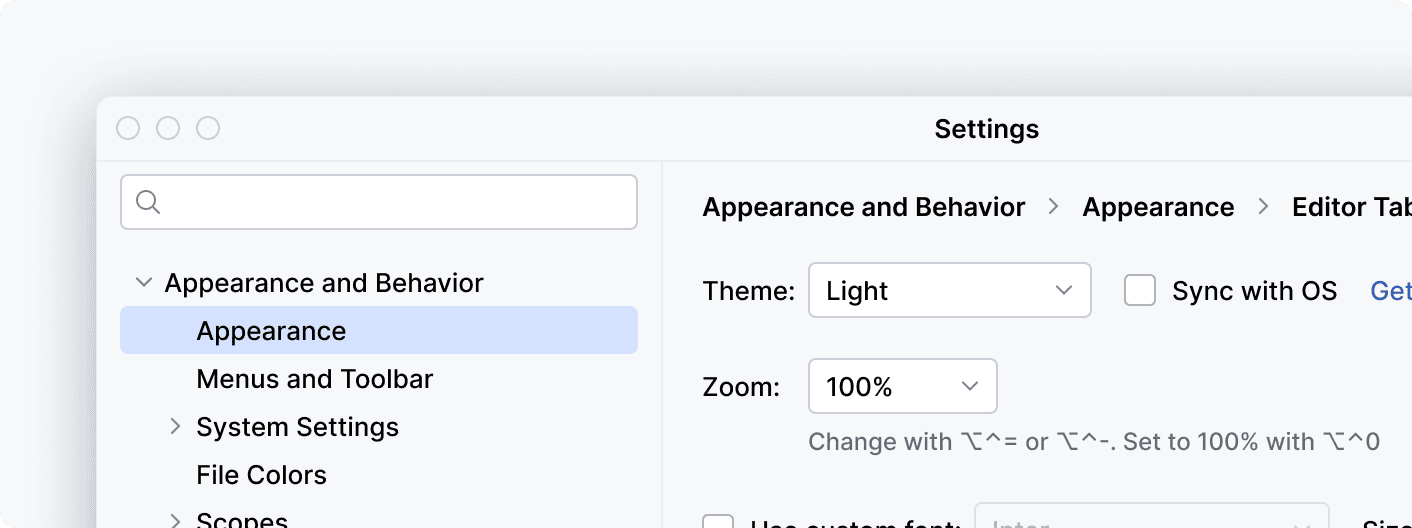Open Menus and Toolbar settings page
Viewport: 1412px width, 528px height.
[315, 379]
